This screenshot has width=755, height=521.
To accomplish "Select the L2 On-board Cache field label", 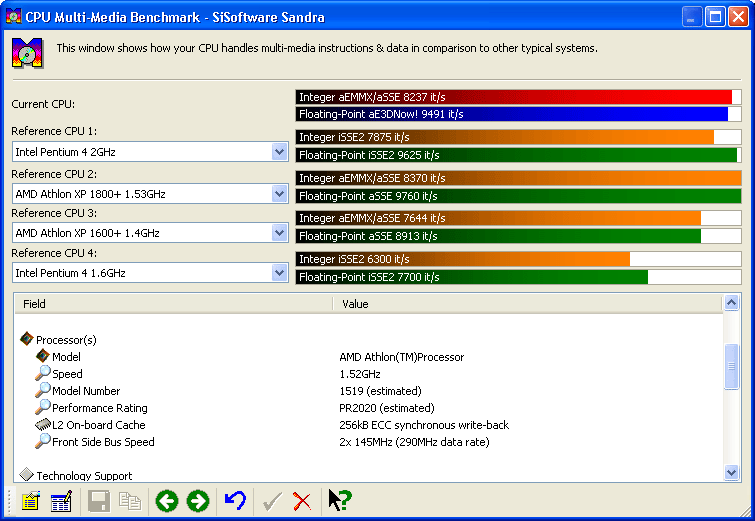I will coord(98,425).
